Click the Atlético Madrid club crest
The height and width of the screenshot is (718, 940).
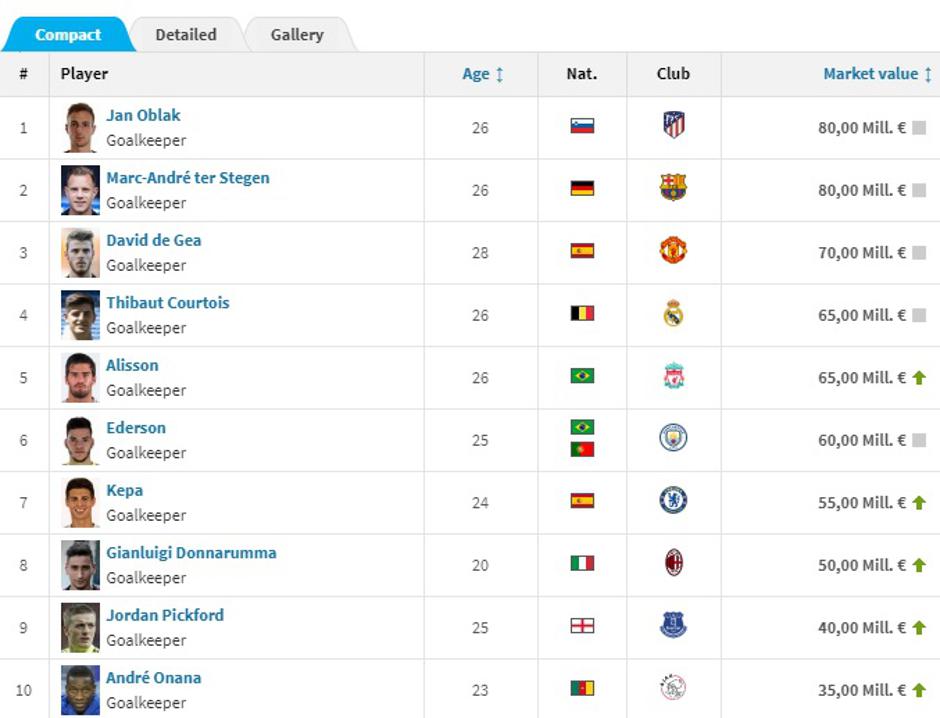coord(673,125)
